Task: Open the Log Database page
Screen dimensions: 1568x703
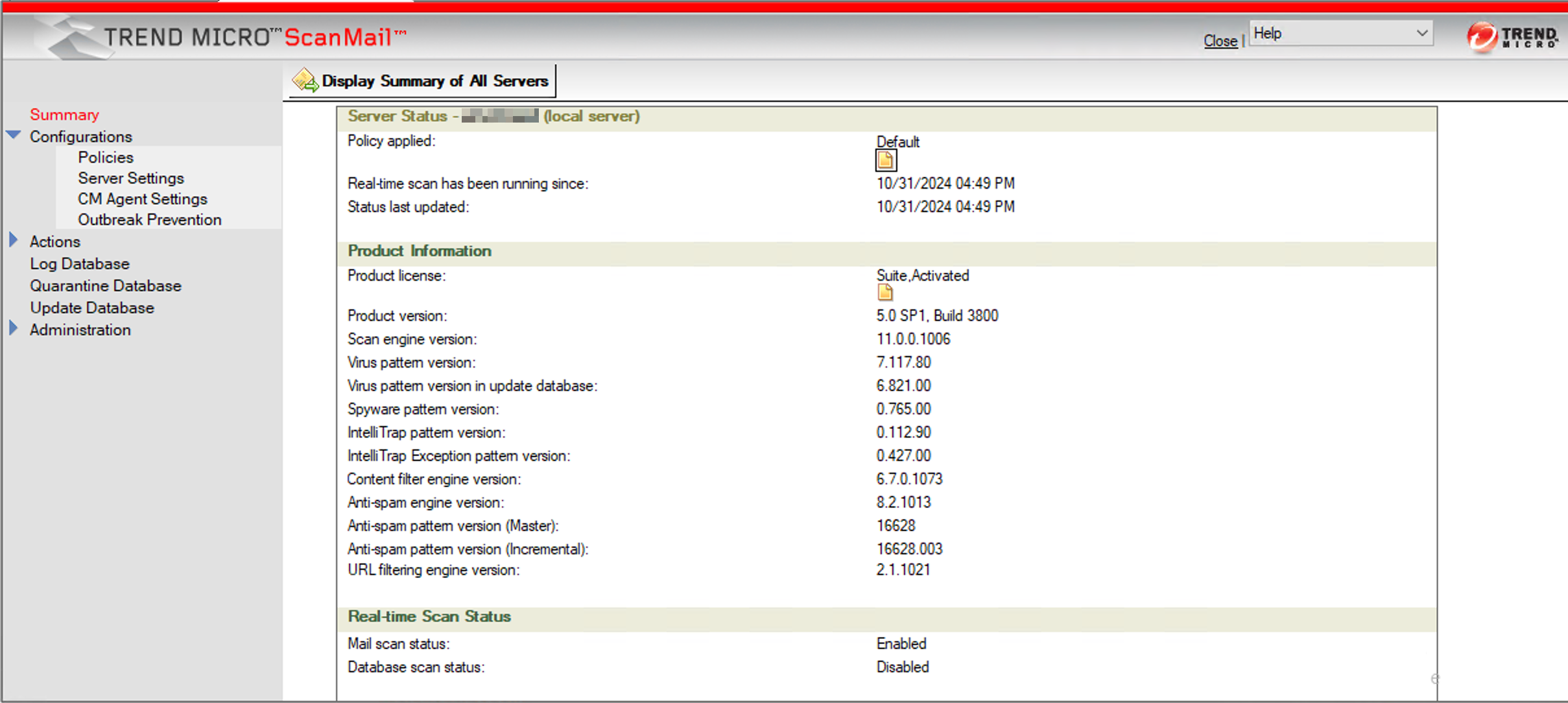Action: pos(80,264)
